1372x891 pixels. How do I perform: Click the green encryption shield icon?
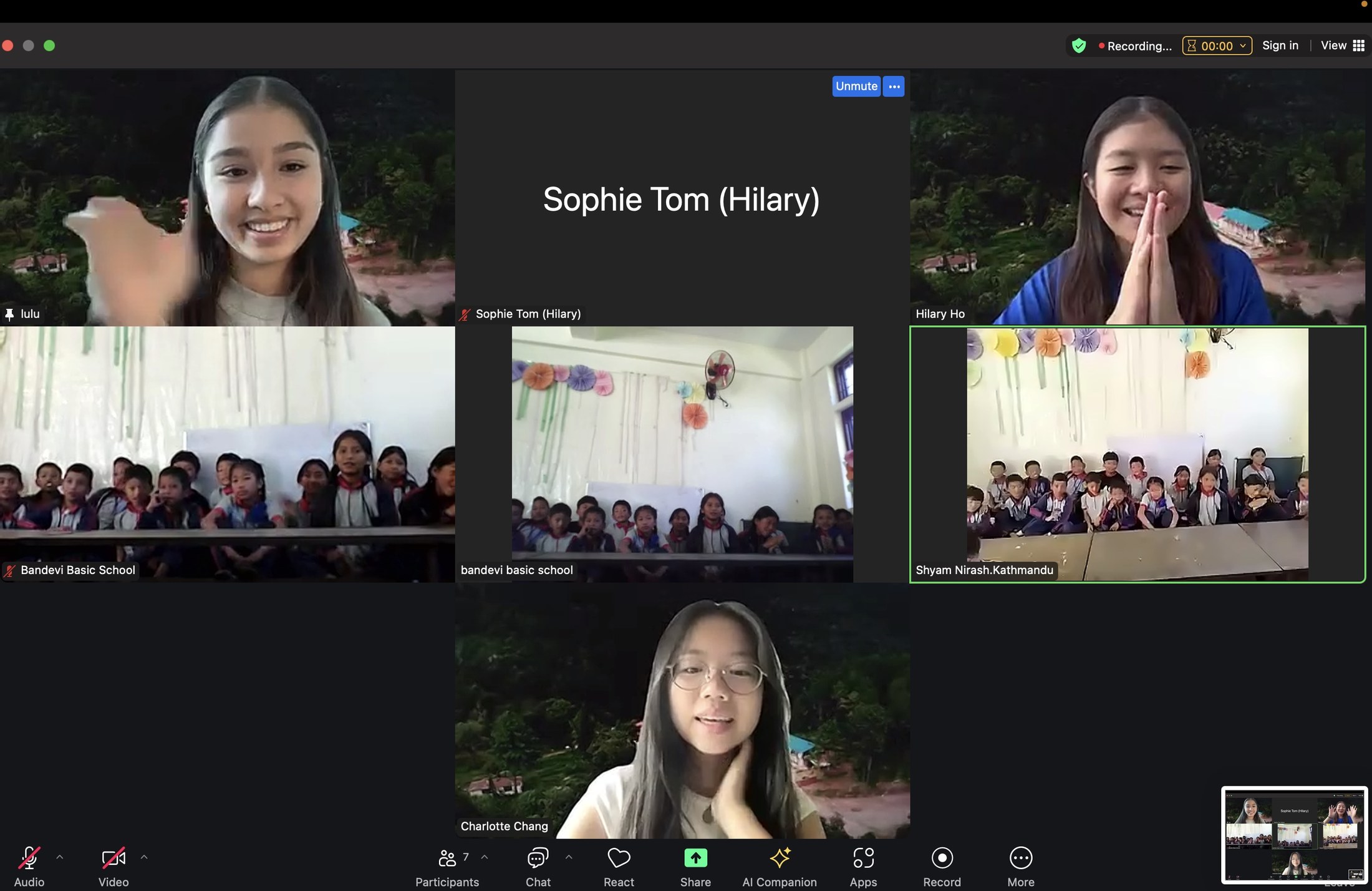(x=1079, y=46)
